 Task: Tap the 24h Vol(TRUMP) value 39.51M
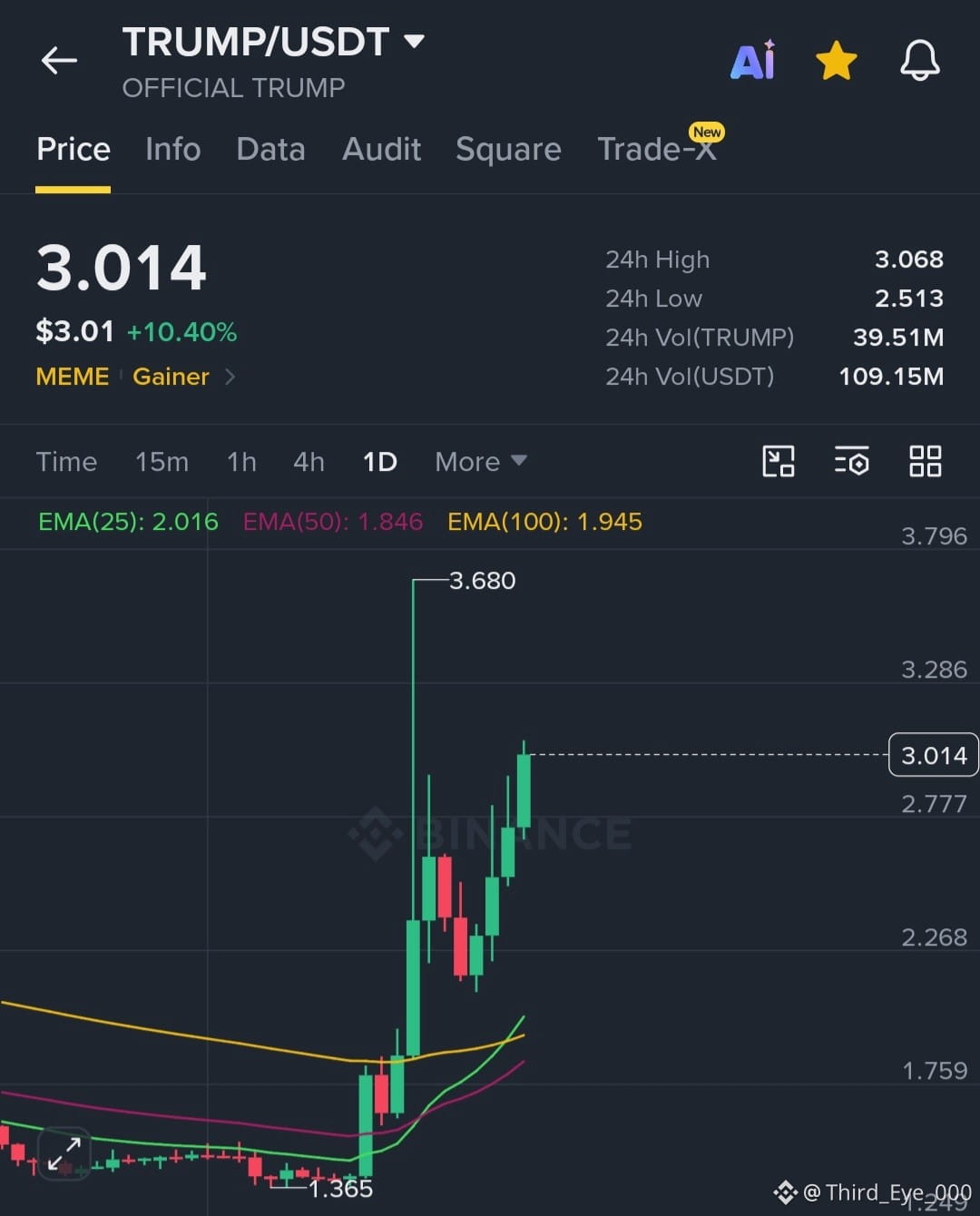click(x=898, y=338)
